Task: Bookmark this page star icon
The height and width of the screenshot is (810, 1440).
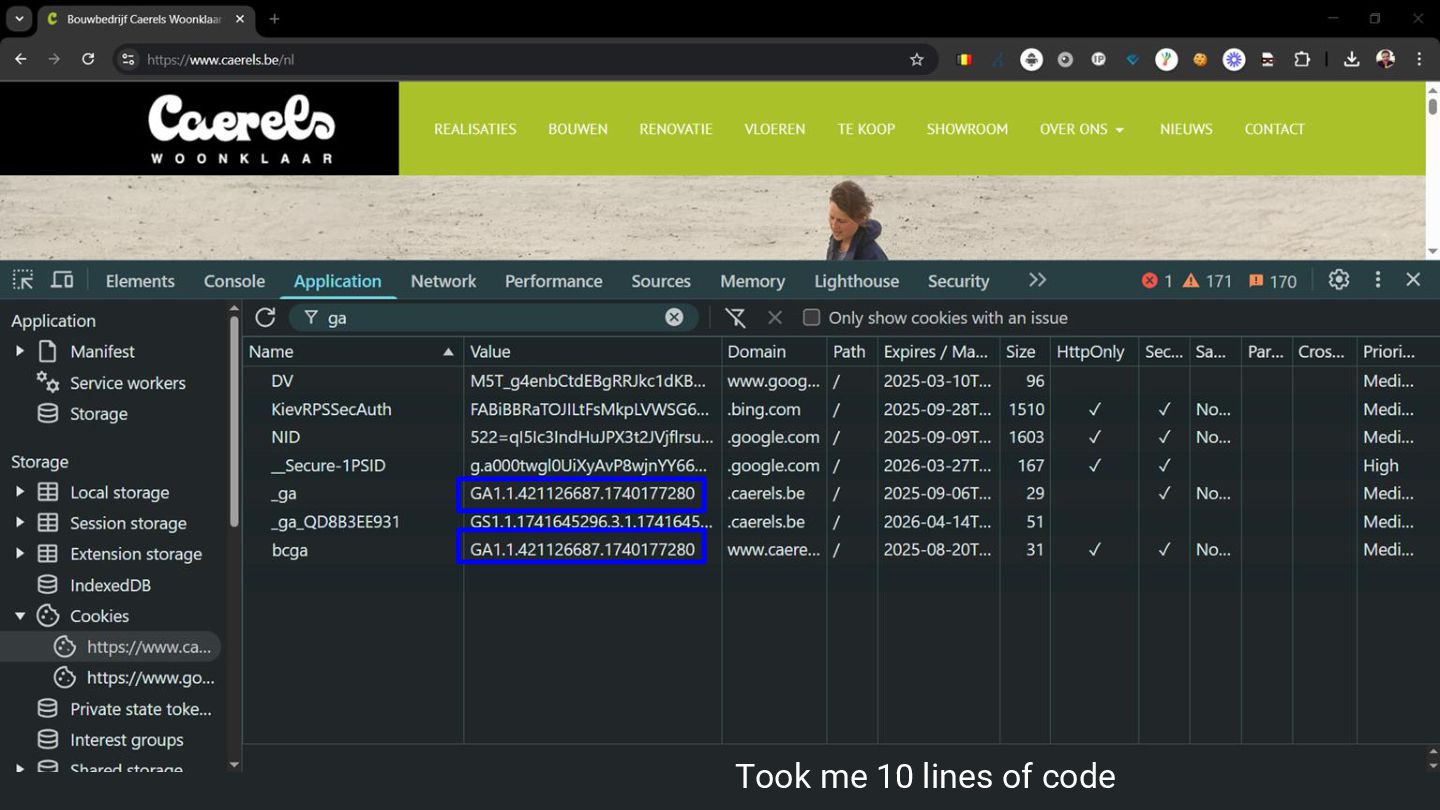Action: [916, 59]
